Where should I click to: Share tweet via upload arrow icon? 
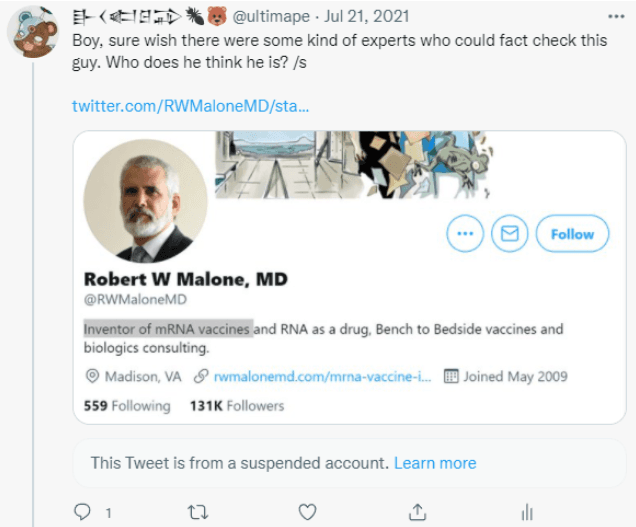point(417,512)
